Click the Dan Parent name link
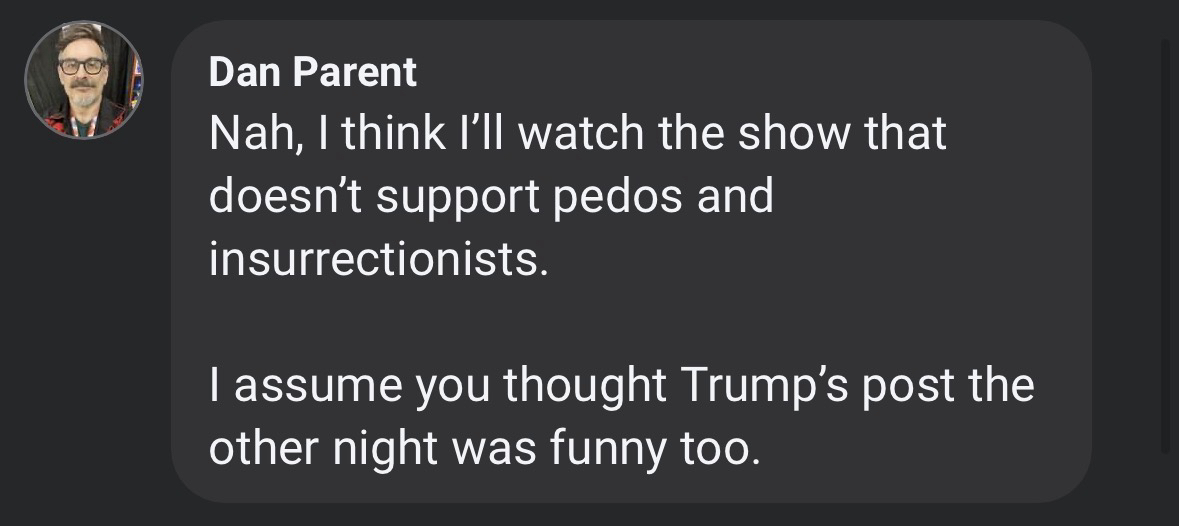This screenshot has height=526, width=1179. pyautogui.click(x=313, y=72)
